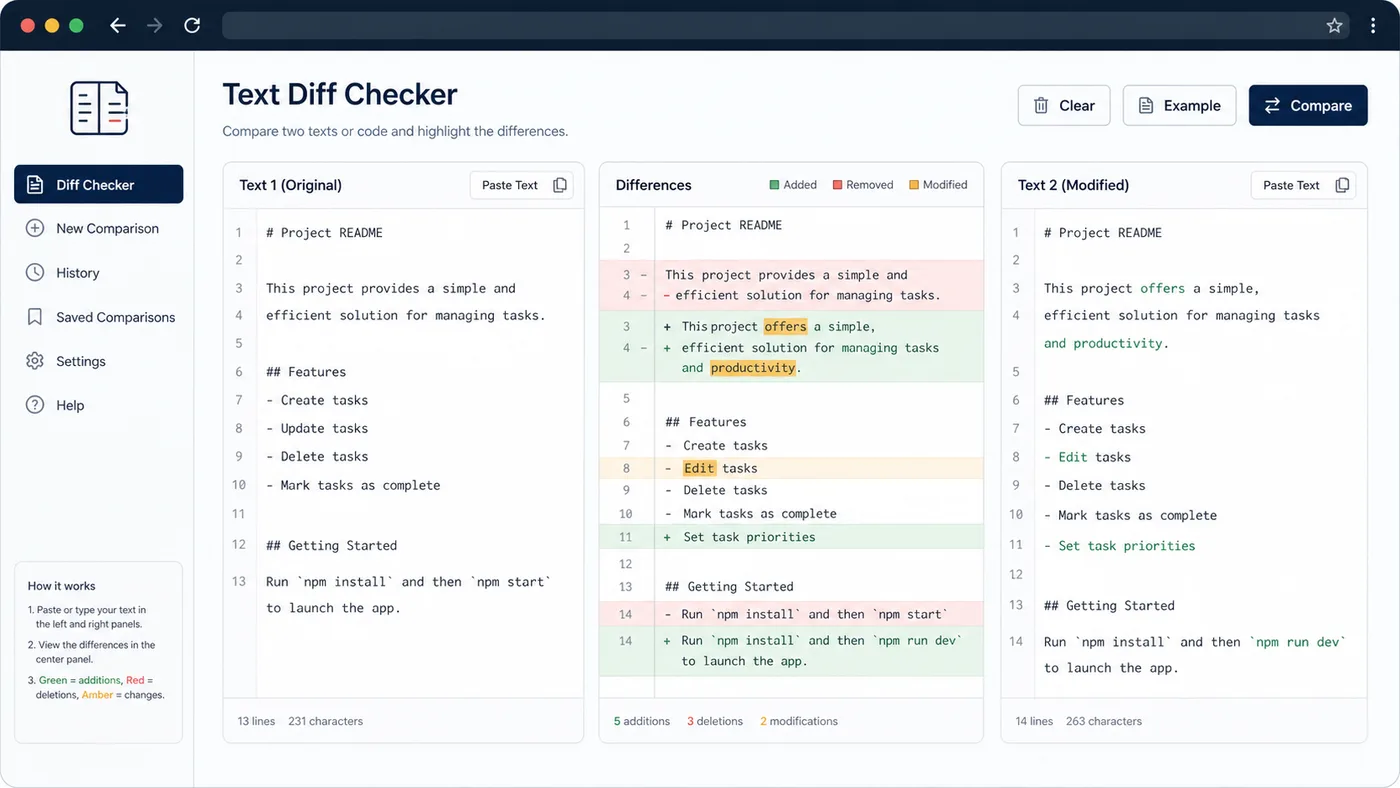Screen dimensions: 1400x788
Task: Click the added 'npm run dev' line in Differences
Action: pyautogui.click(x=791, y=651)
